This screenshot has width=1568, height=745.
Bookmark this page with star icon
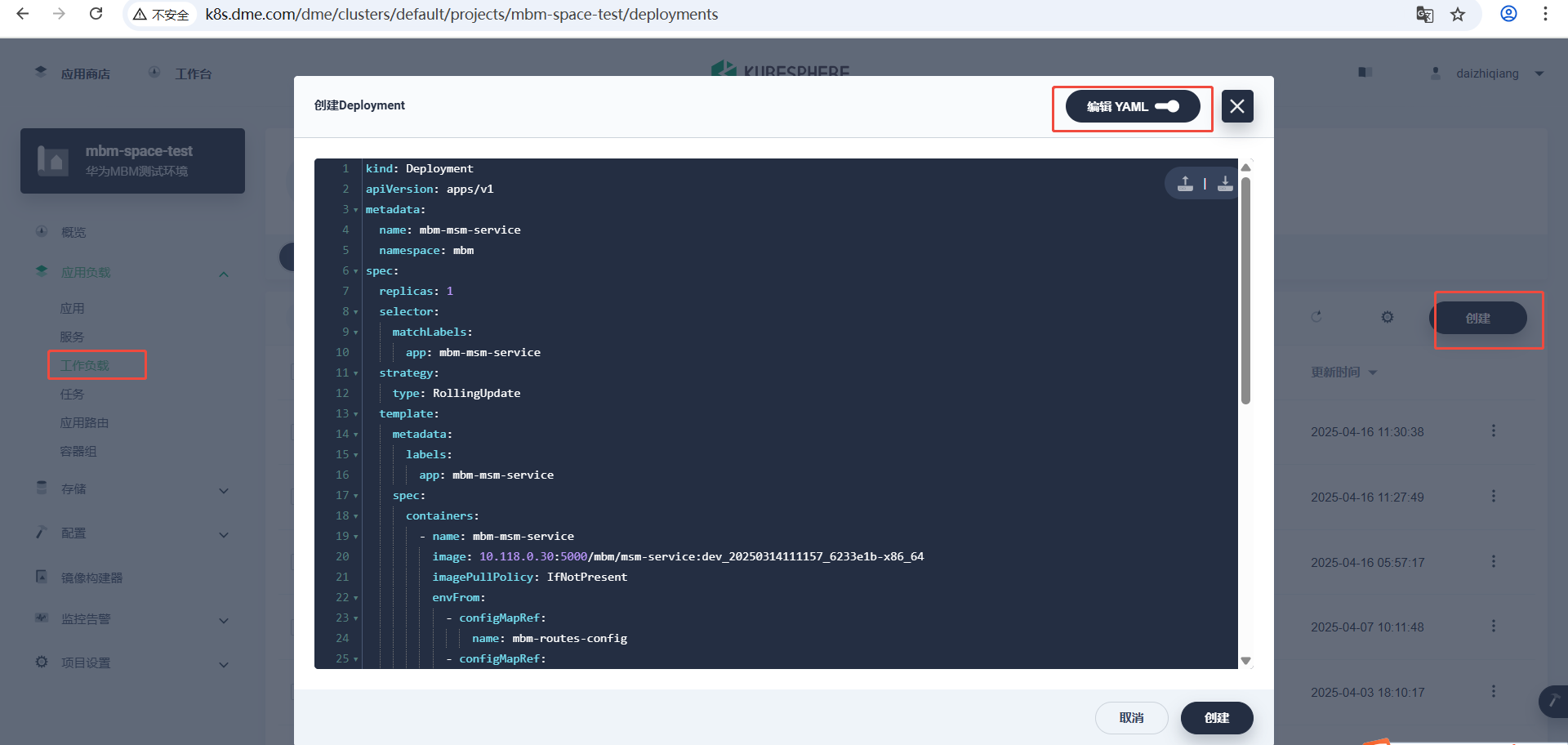[x=1458, y=15]
